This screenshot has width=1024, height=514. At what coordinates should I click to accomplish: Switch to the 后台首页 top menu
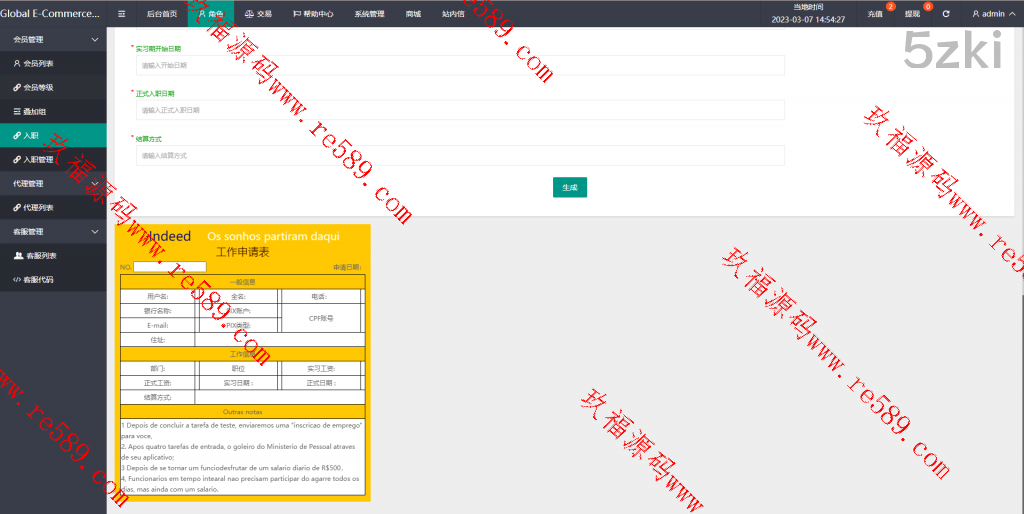(x=161, y=14)
